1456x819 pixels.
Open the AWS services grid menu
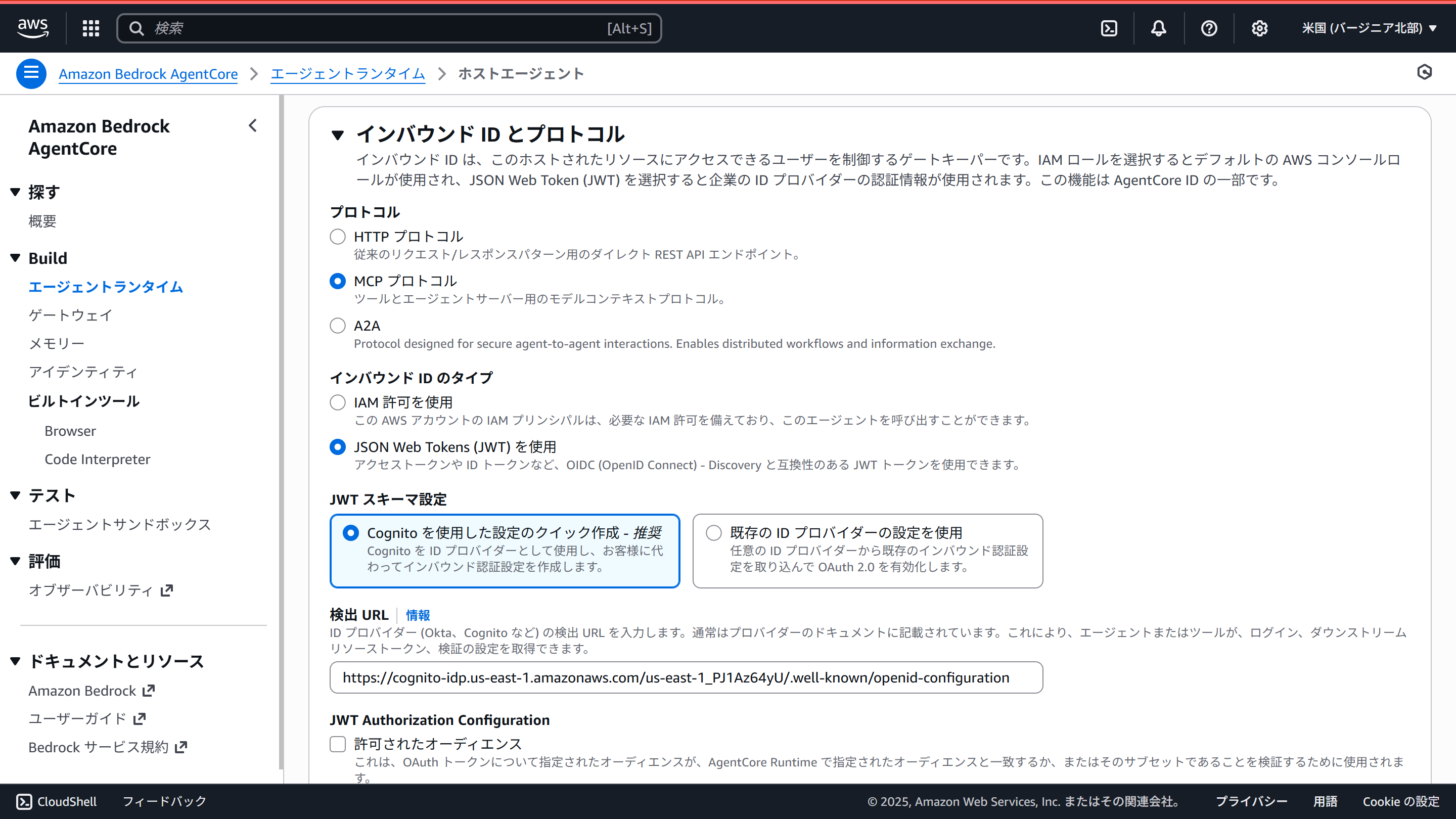(90, 28)
